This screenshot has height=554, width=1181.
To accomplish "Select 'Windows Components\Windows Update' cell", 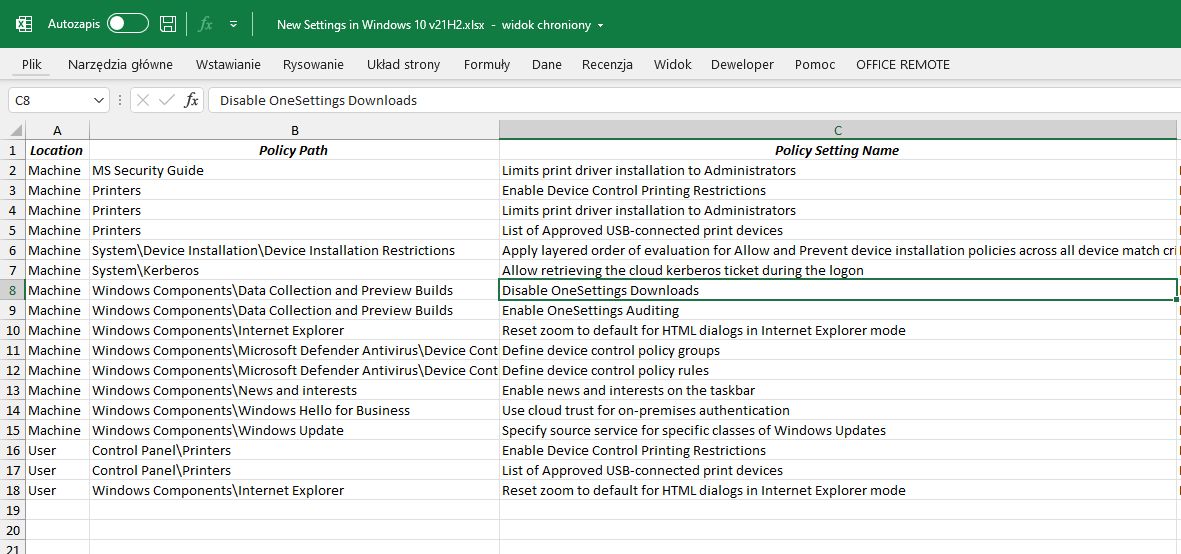I will [294, 430].
